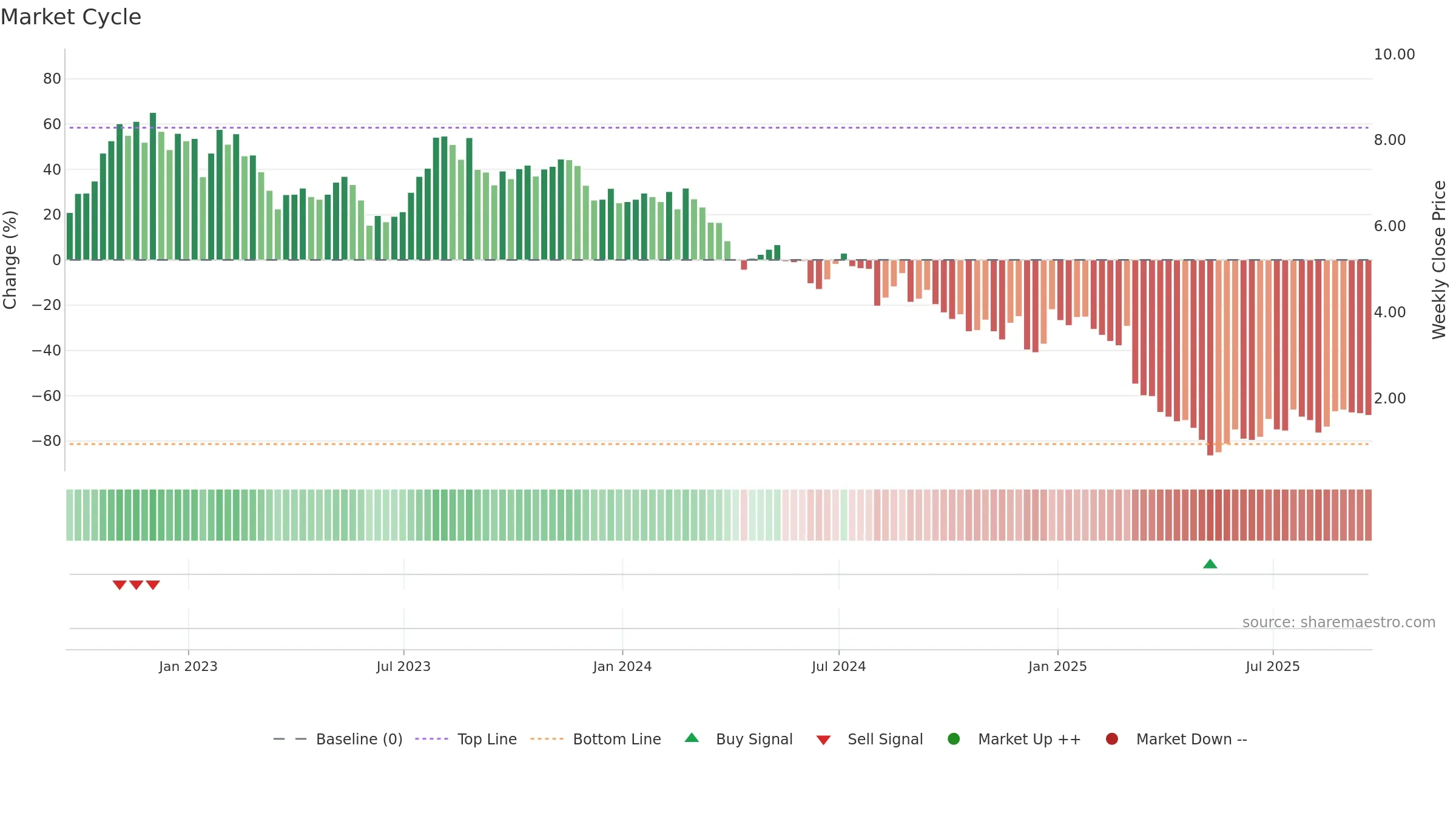Image resolution: width=1456 pixels, height=819 pixels.
Task: Click the purple dotted Top Line
Action: [x=719, y=127]
